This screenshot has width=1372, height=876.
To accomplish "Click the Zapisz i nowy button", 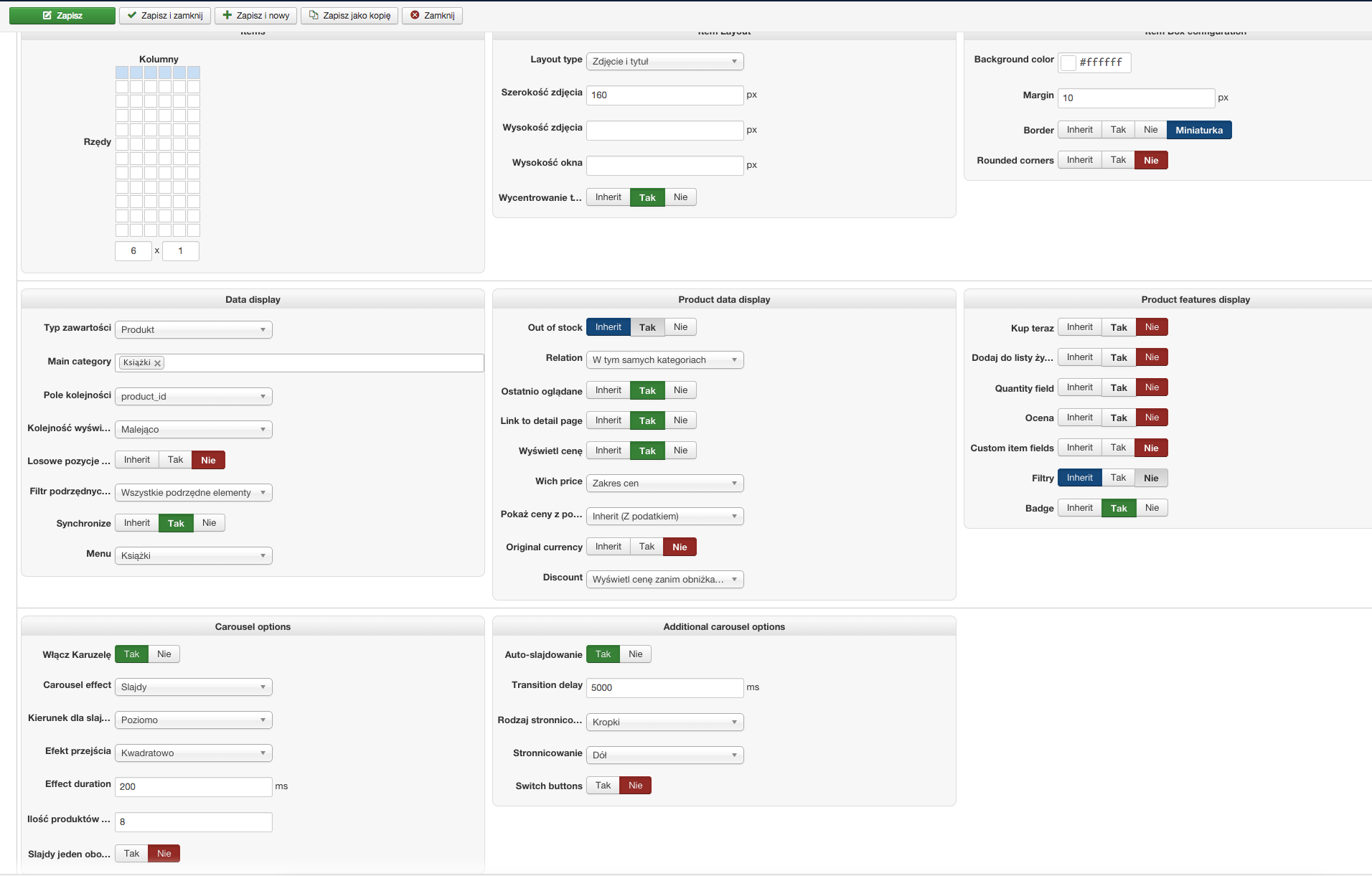I will (x=255, y=16).
